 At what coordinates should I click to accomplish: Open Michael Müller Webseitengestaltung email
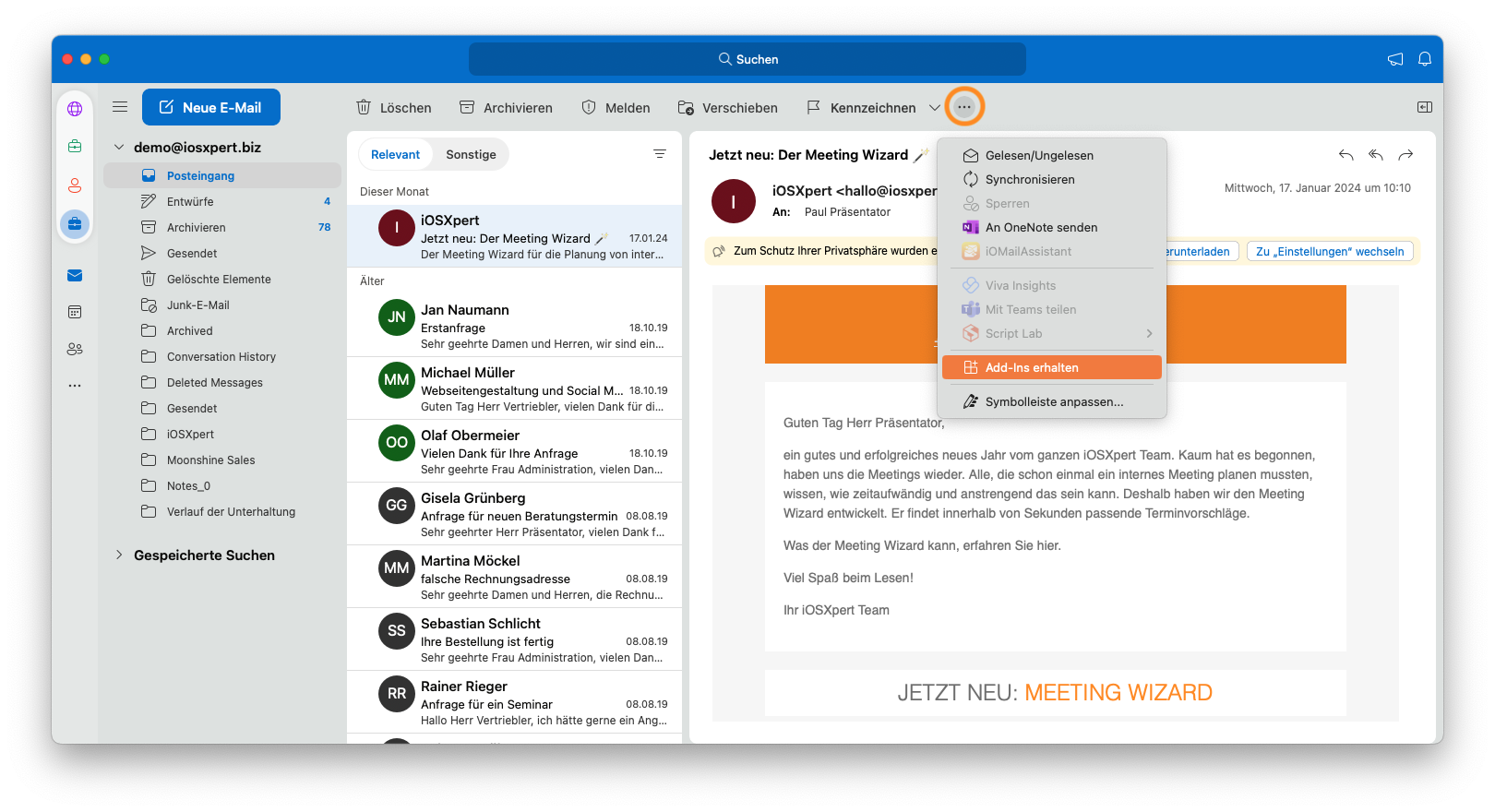[x=515, y=388]
